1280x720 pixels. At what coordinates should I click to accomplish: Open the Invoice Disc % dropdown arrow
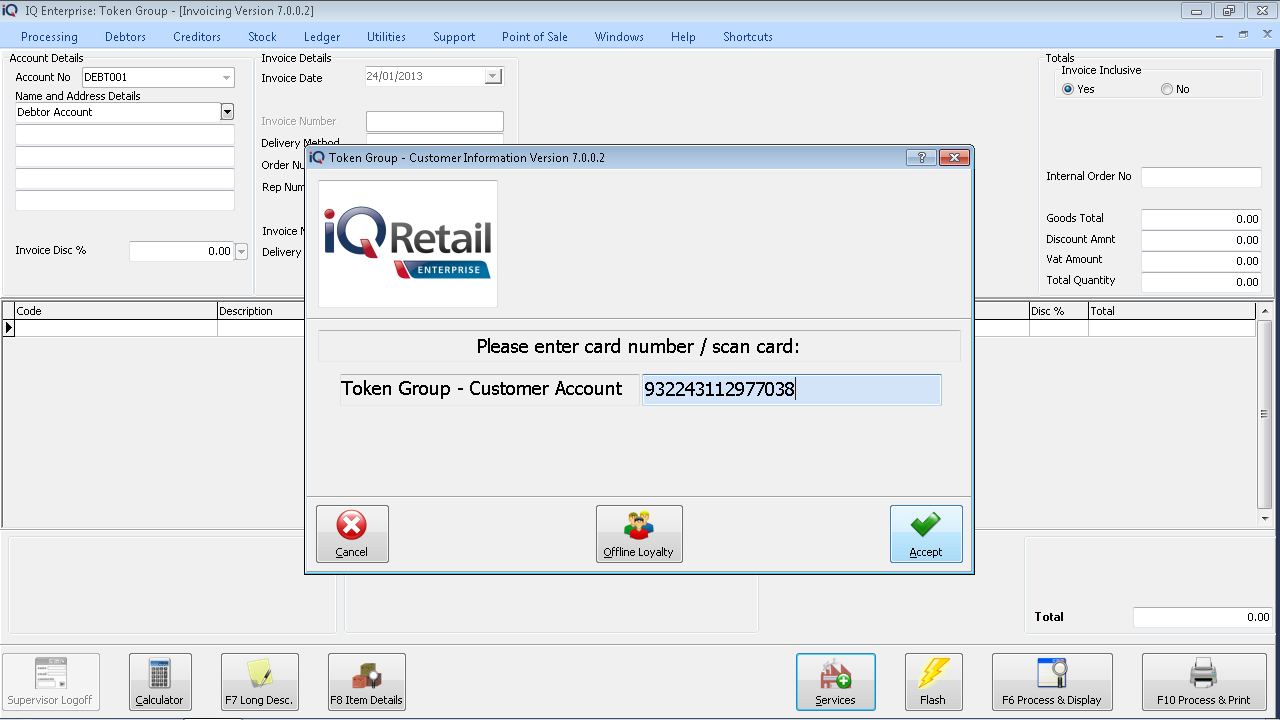[241, 252]
